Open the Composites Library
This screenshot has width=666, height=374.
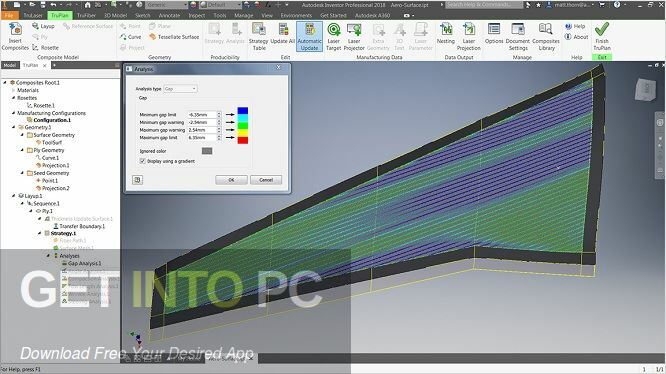click(546, 37)
